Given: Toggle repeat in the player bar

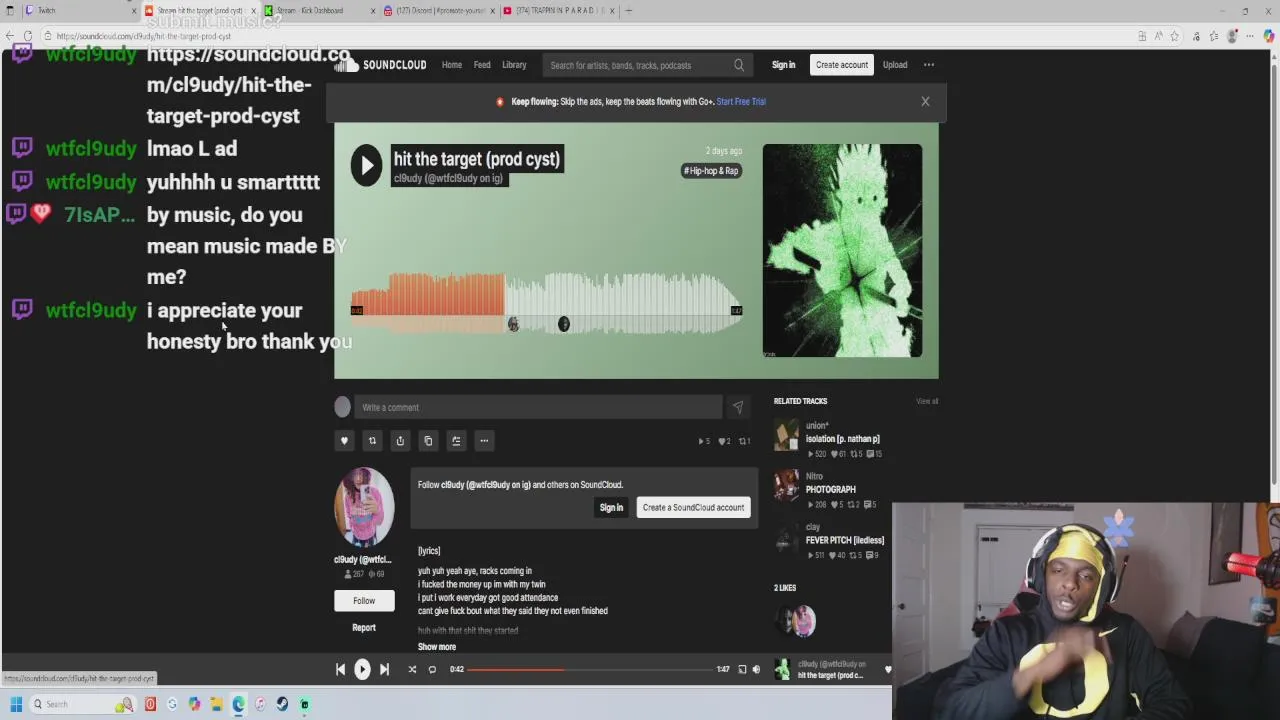Looking at the screenshot, I should coord(432,669).
